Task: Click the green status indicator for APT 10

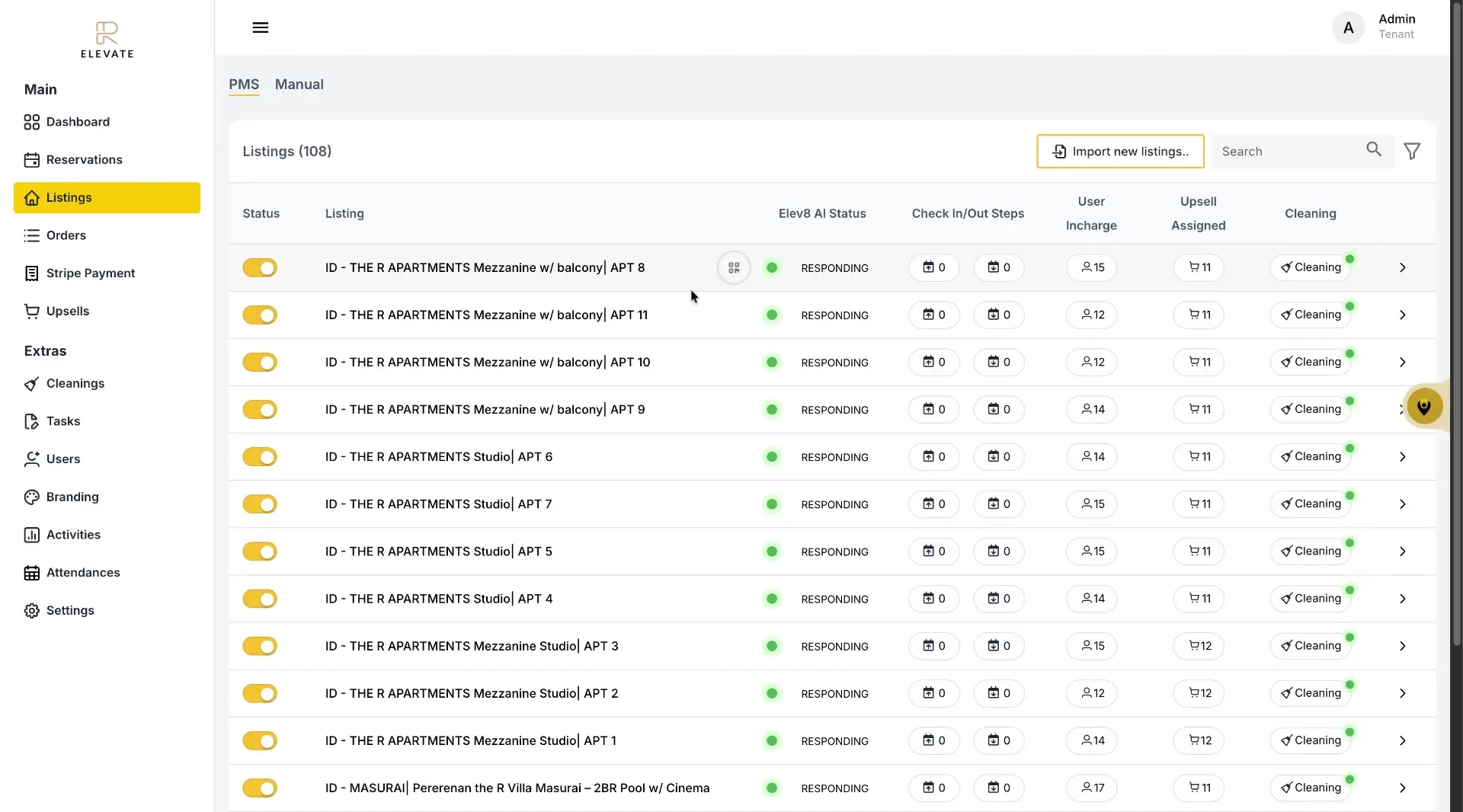Action: (771, 363)
